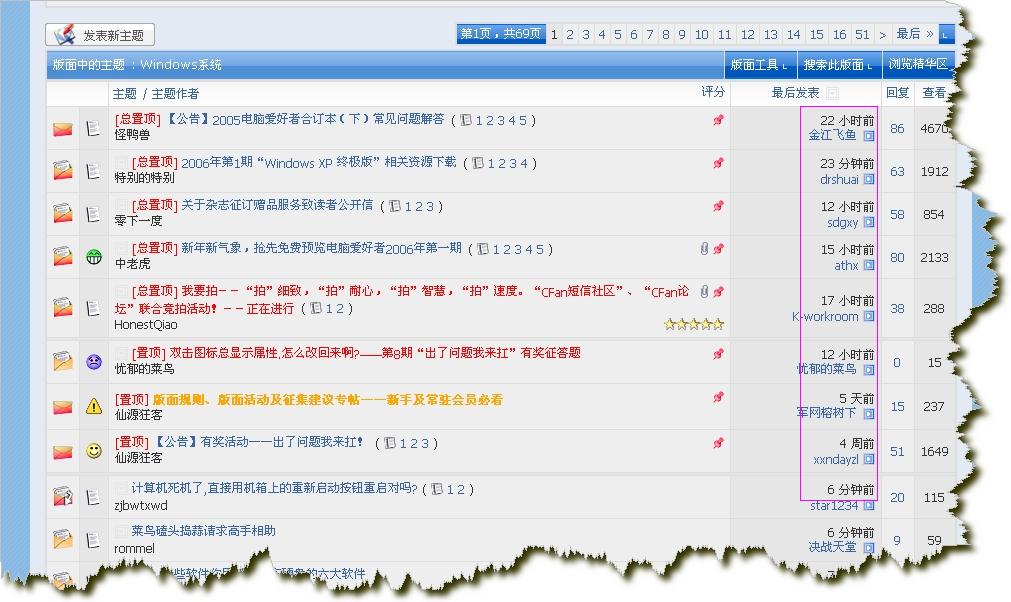Screen dimensions: 1011x602
Task: Click the go-to-last-post icon beside xxndayzl
Action: click(869, 460)
